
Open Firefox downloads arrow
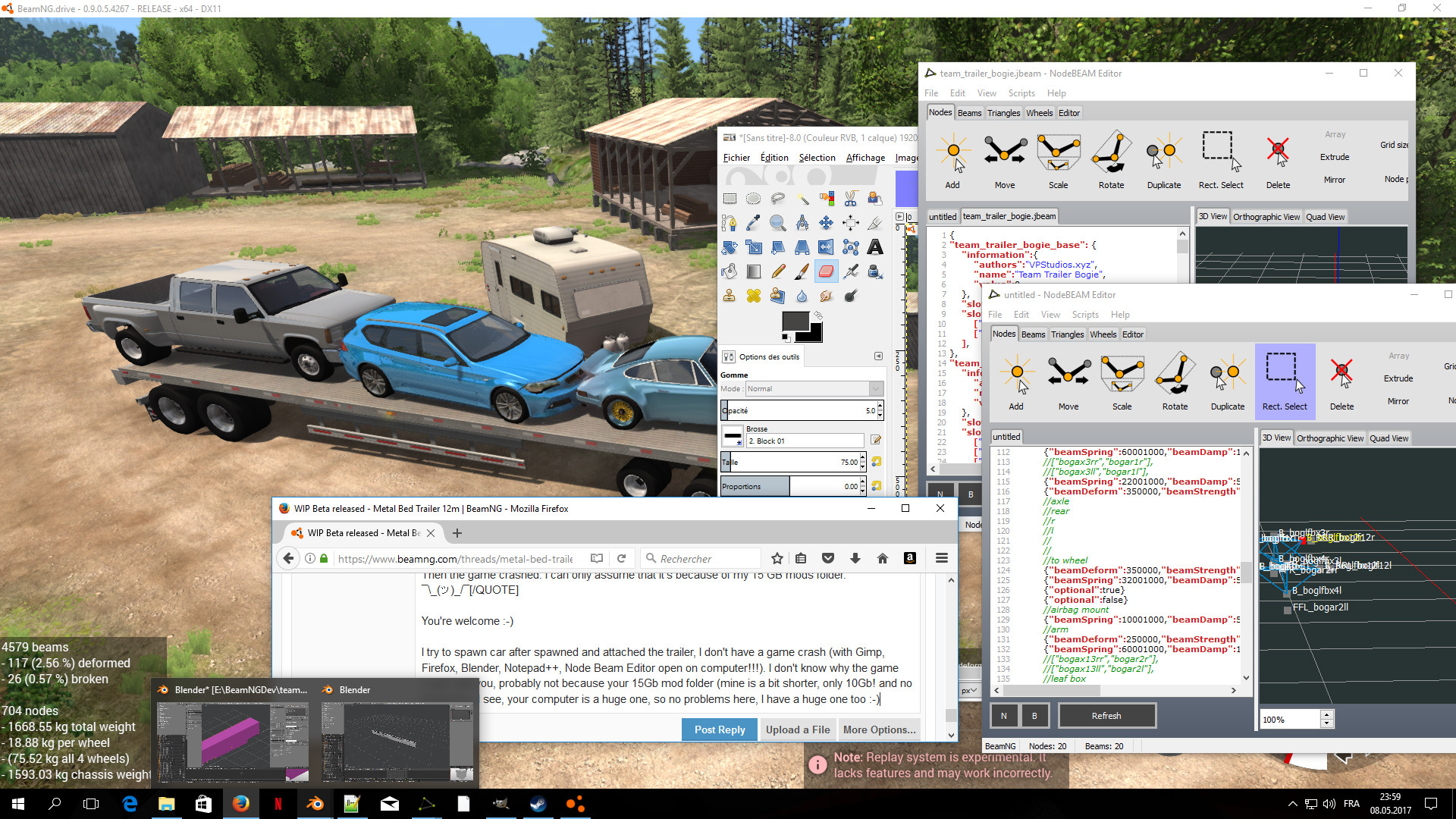click(x=855, y=559)
